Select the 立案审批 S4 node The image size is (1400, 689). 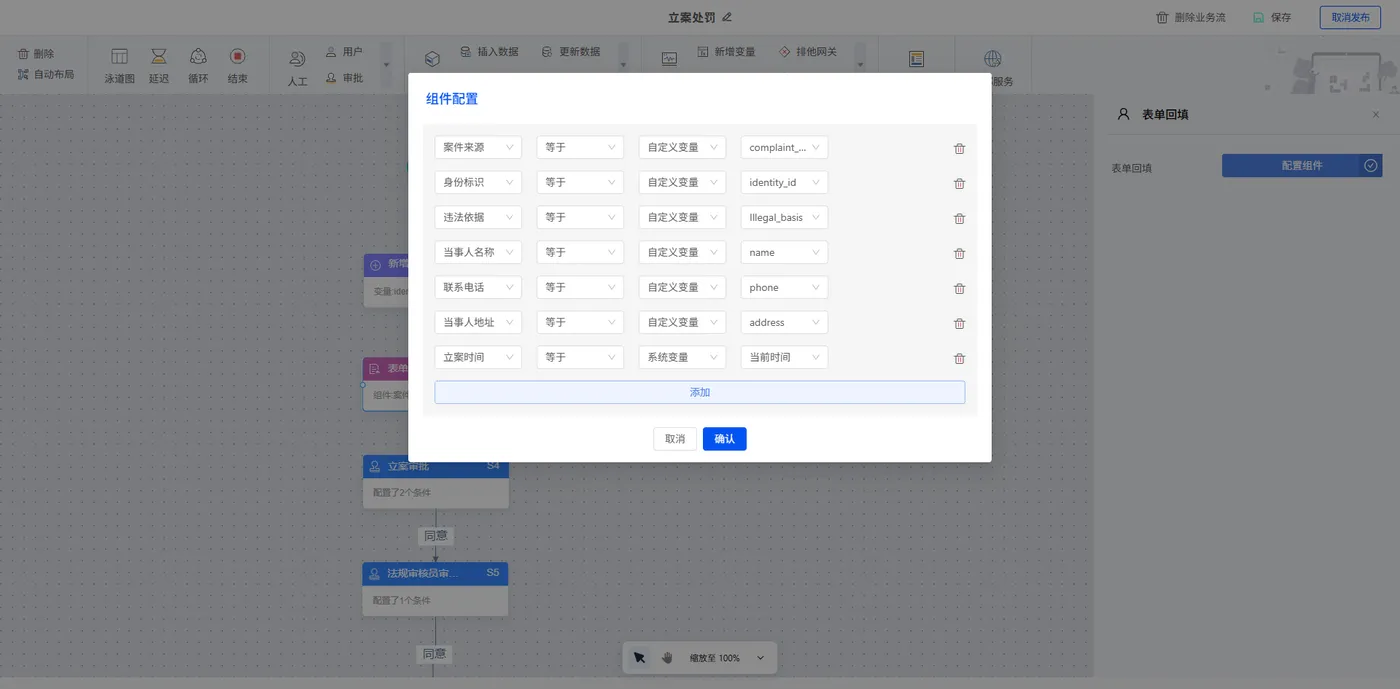coord(435,482)
